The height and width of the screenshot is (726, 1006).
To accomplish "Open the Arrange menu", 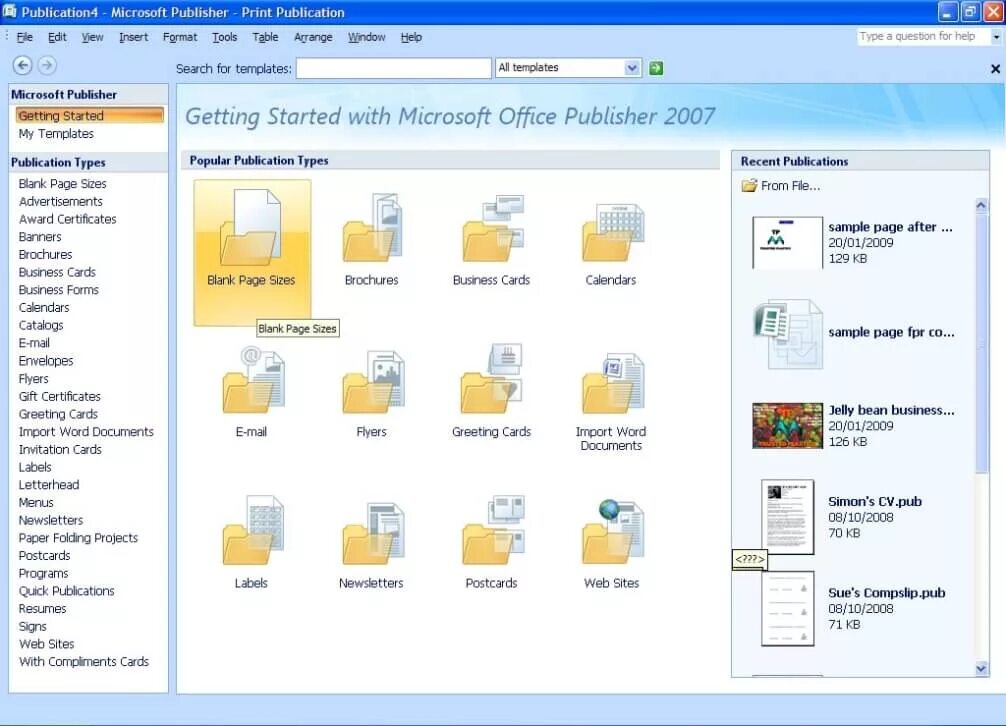I will coord(313,37).
